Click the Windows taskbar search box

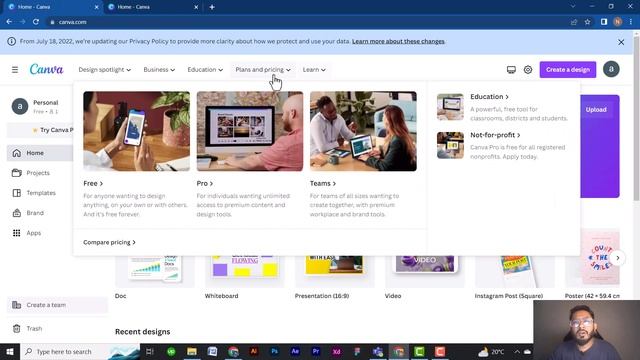coord(80,351)
